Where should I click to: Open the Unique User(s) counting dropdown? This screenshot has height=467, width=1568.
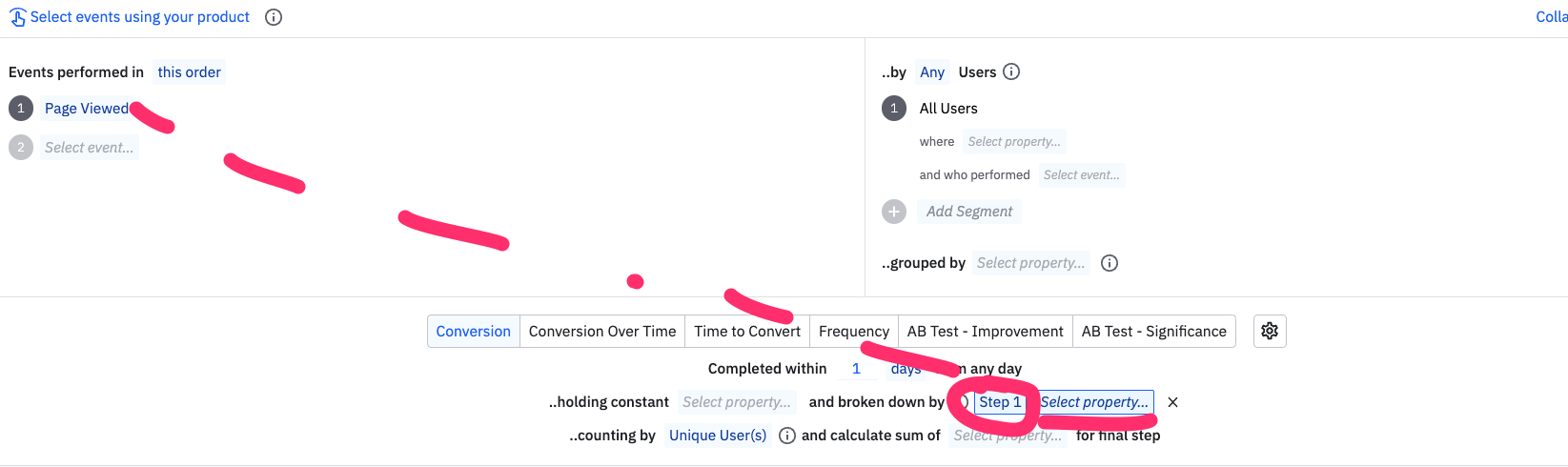[718, 436]
